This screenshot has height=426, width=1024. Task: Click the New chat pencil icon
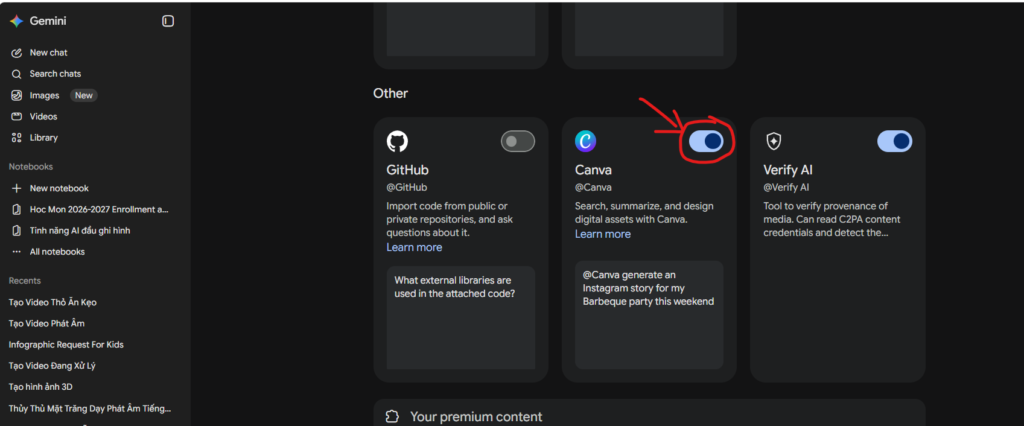pos(17,52)
